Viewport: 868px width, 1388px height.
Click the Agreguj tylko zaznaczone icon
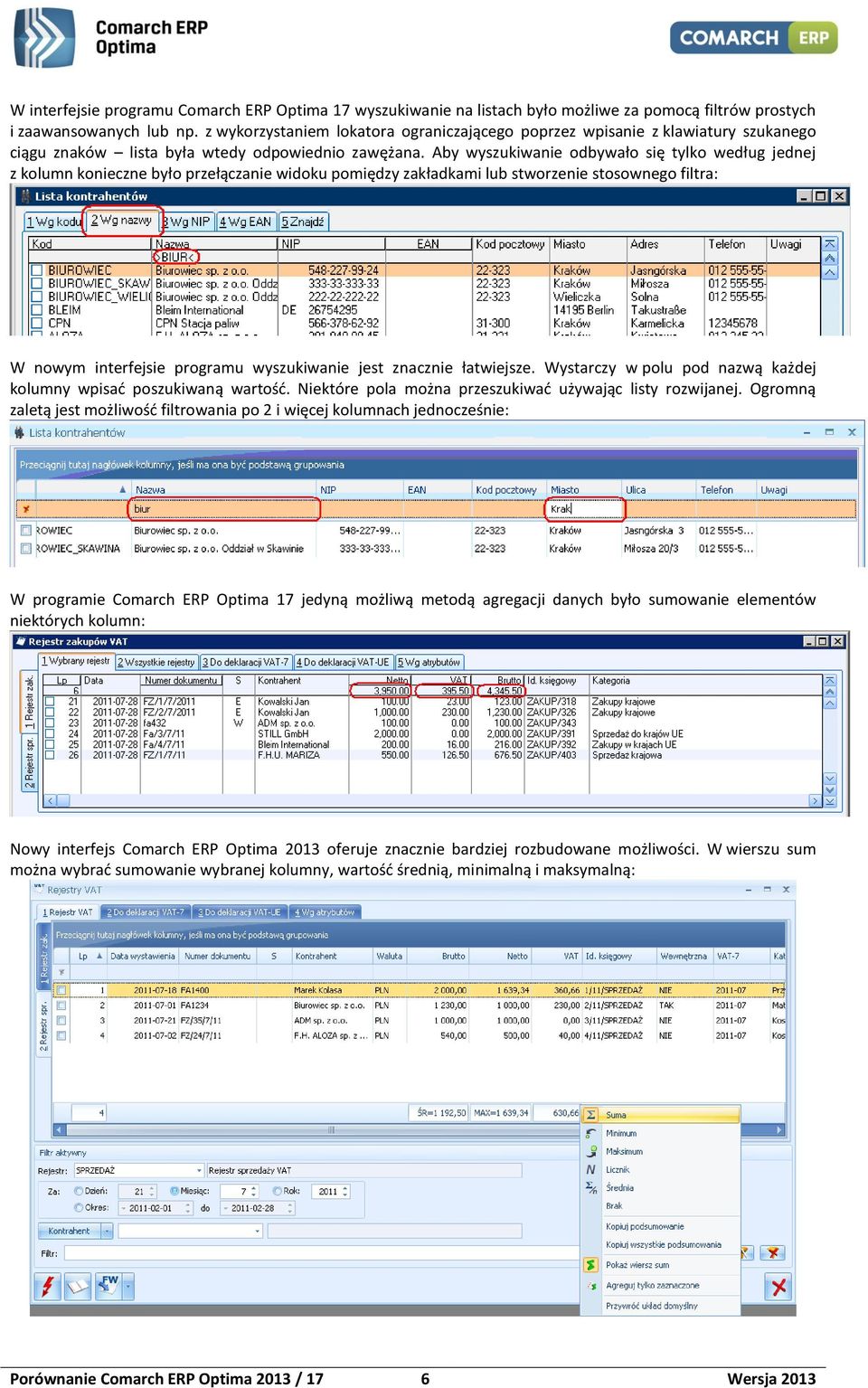pyautogui.click(x=590, y=1285)
